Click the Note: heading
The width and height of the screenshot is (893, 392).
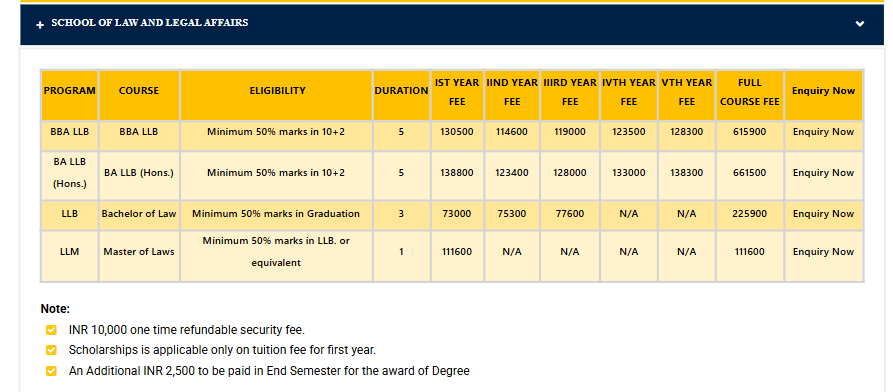(x=55, y=309)
